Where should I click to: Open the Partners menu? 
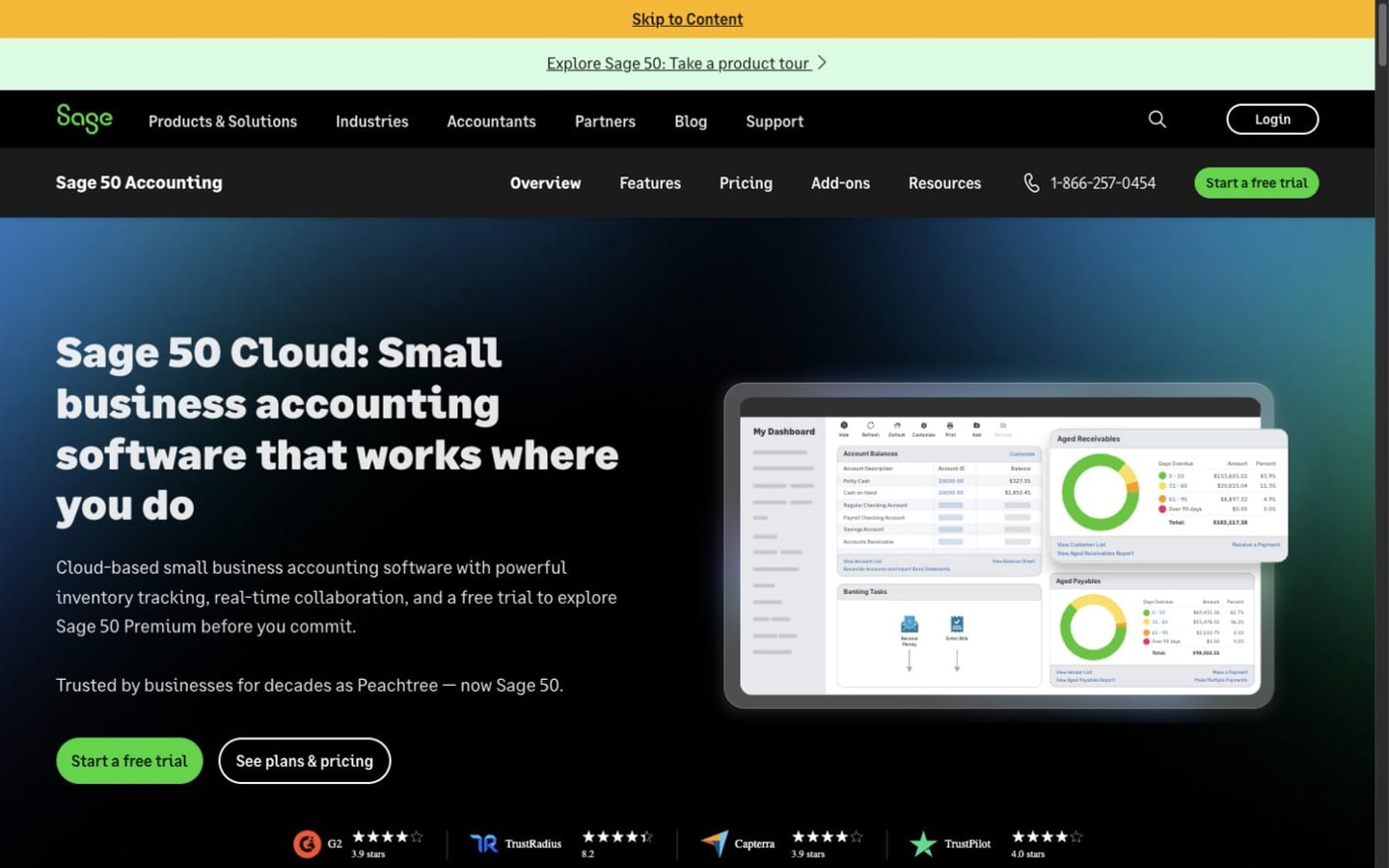pyautogui.click(x=605, y=122)
